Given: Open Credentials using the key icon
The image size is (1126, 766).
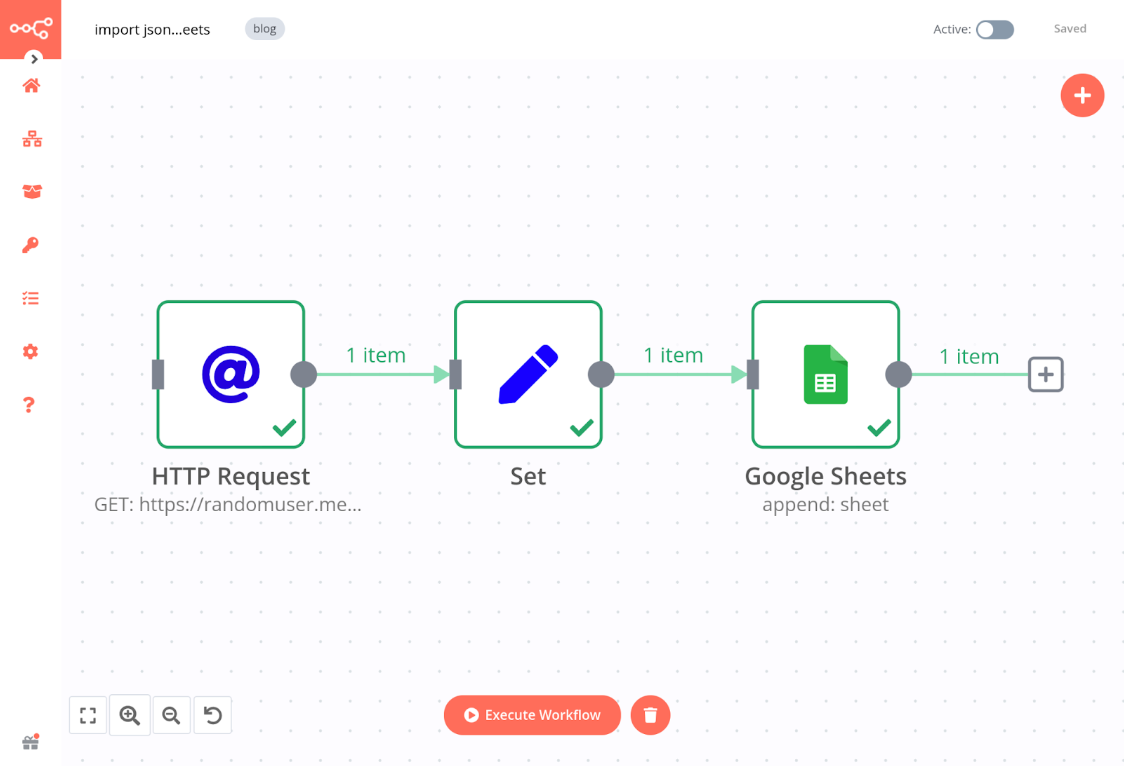Looking at the screenshot, I should (30, 244).
